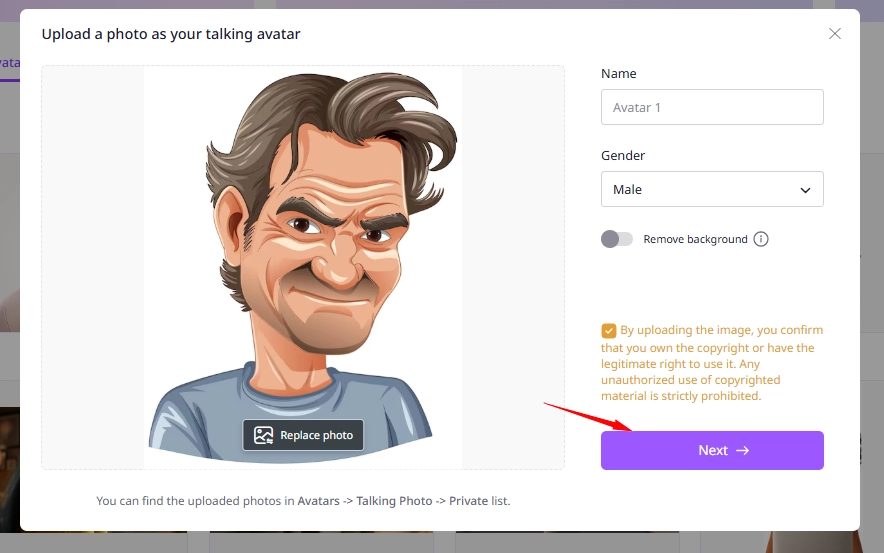Click inside the Name input field
The width and height of the screenshot is (884, 553).
[711, 107]
